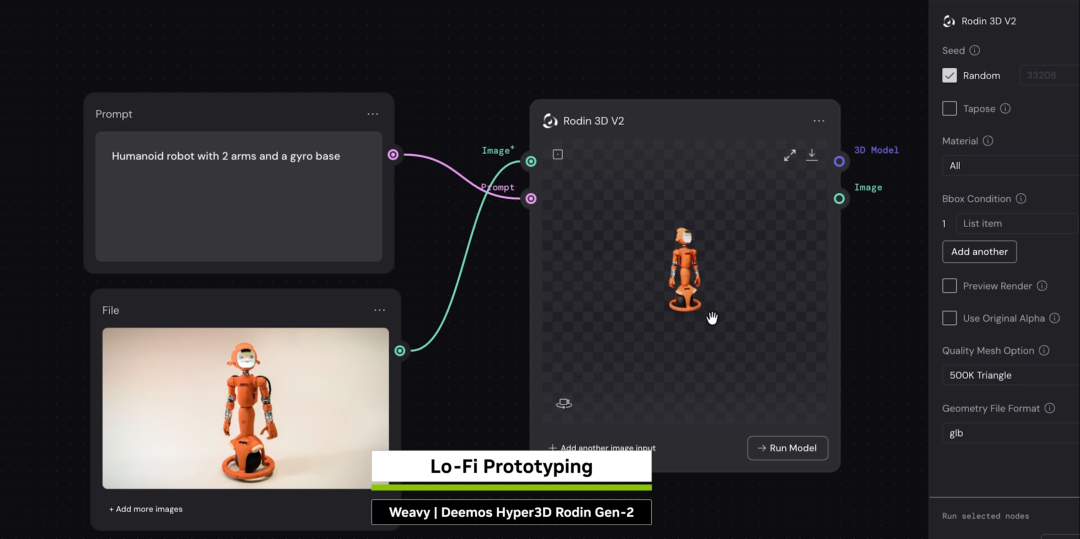Open the Prompt node three-dot menu
The image size is (1080, 539).
coord(372,114)
